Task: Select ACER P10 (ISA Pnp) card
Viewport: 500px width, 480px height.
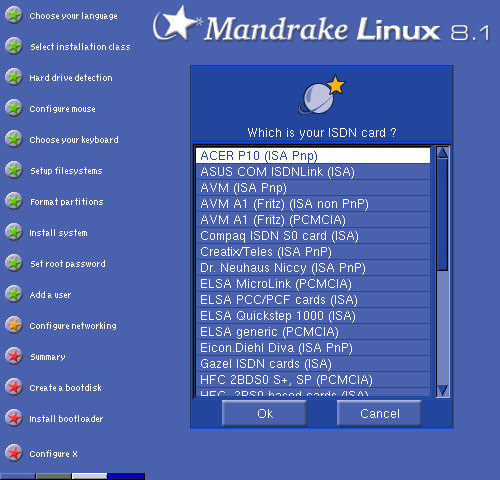Action: click(x=313, y=156)
